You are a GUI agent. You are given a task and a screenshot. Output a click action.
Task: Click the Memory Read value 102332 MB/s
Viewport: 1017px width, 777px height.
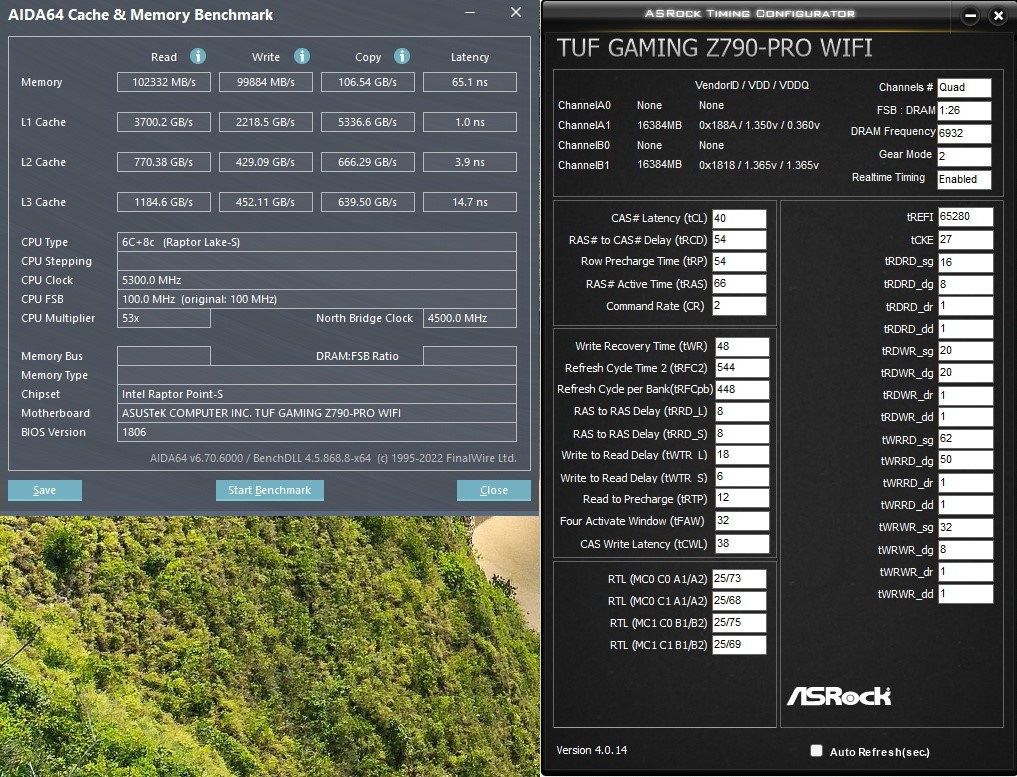(x=163, y=82)
